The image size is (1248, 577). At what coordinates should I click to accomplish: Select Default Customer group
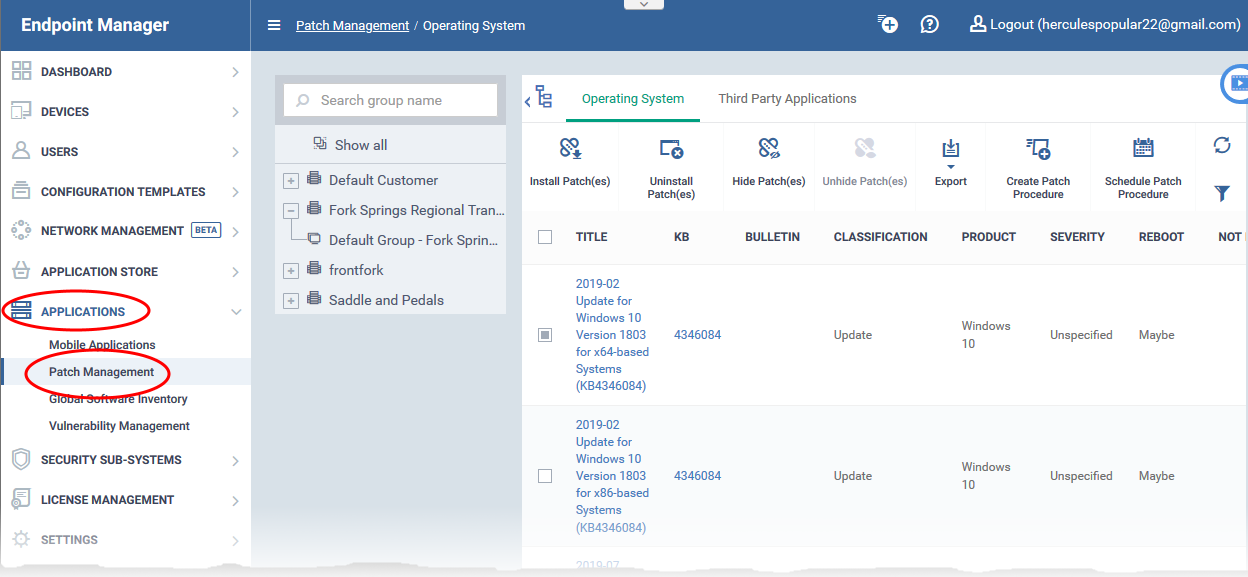click(x=383, y=180)
